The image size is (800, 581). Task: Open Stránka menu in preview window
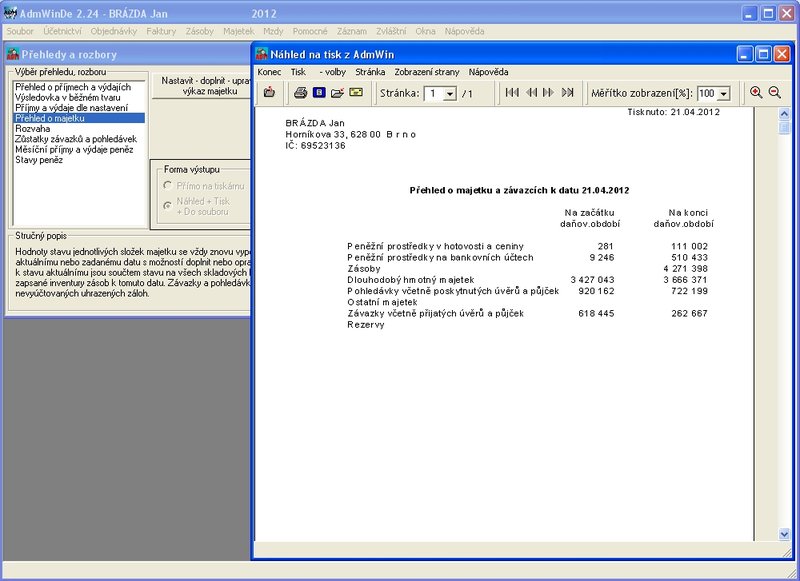coord(370,72)
